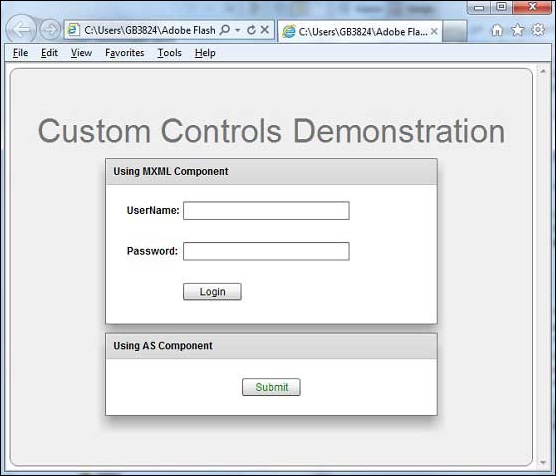Close the Adobe Fla... tab

pyautogui.click(x=434, y=32)
